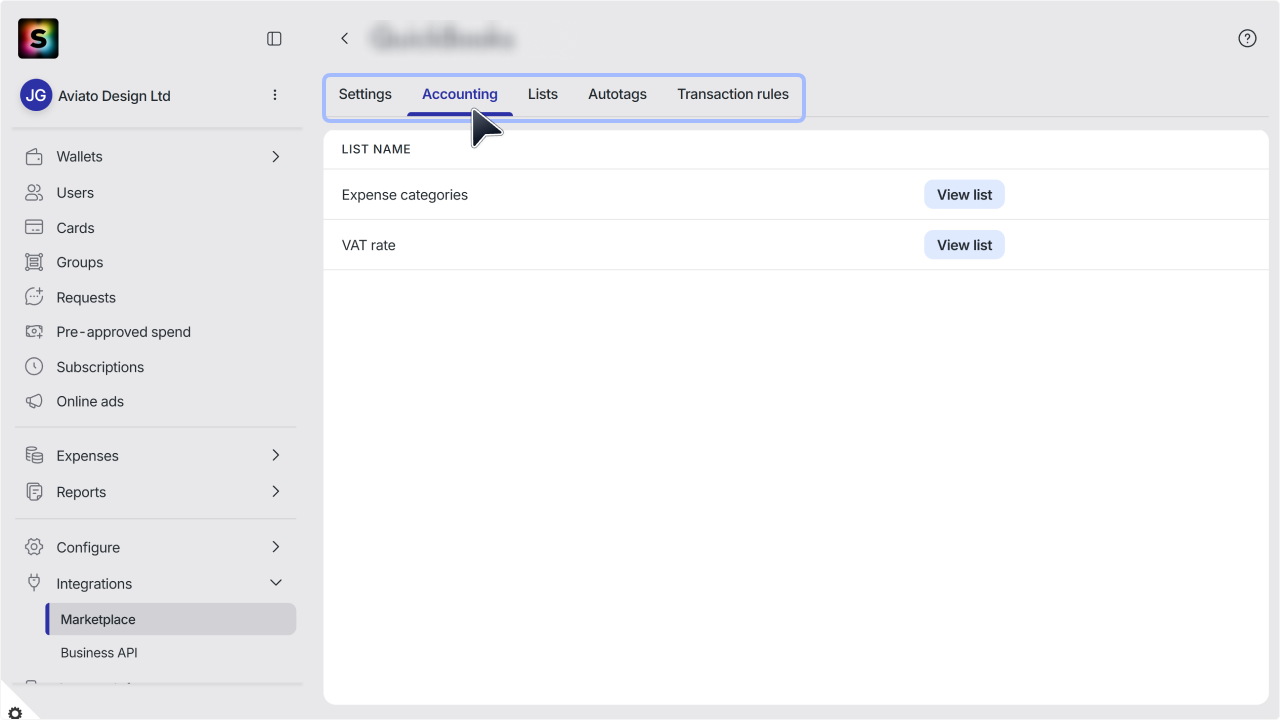The image size is (1280, 720).
Task: Open Requests in the sidebar
Action: point(86,297)
